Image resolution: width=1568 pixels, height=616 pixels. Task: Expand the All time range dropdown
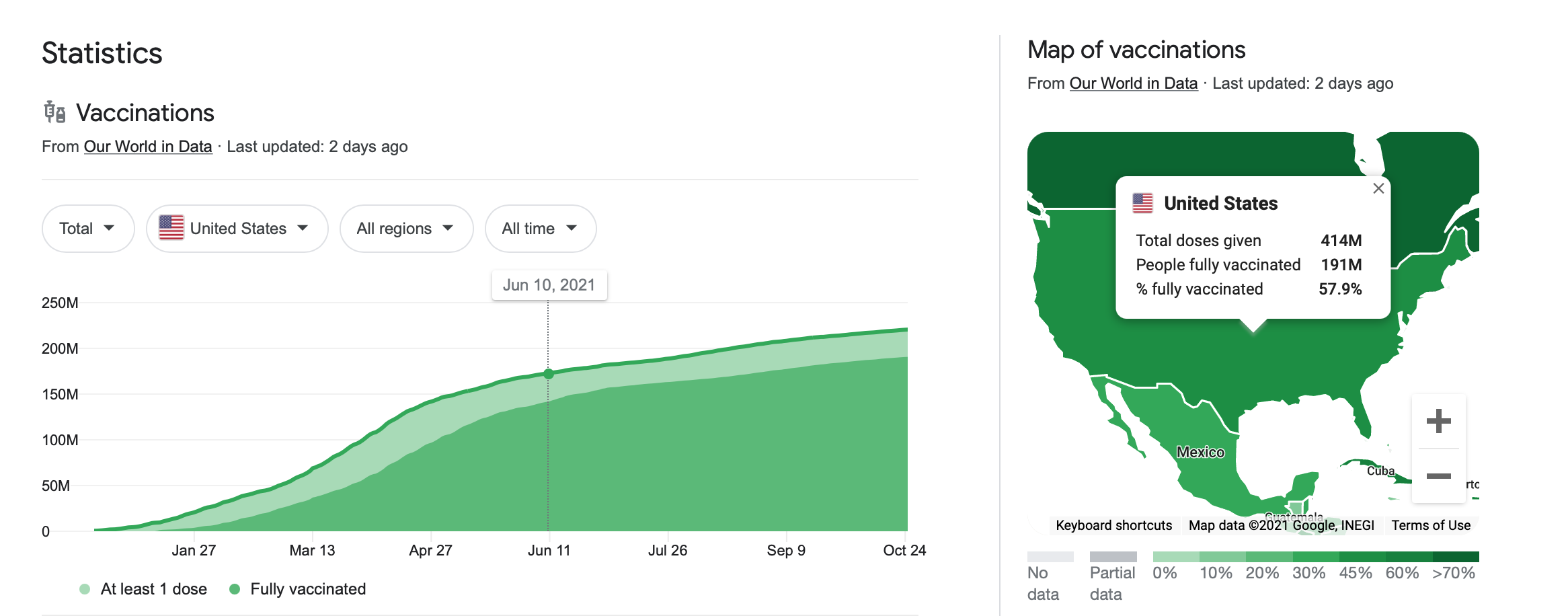[540, 229]
